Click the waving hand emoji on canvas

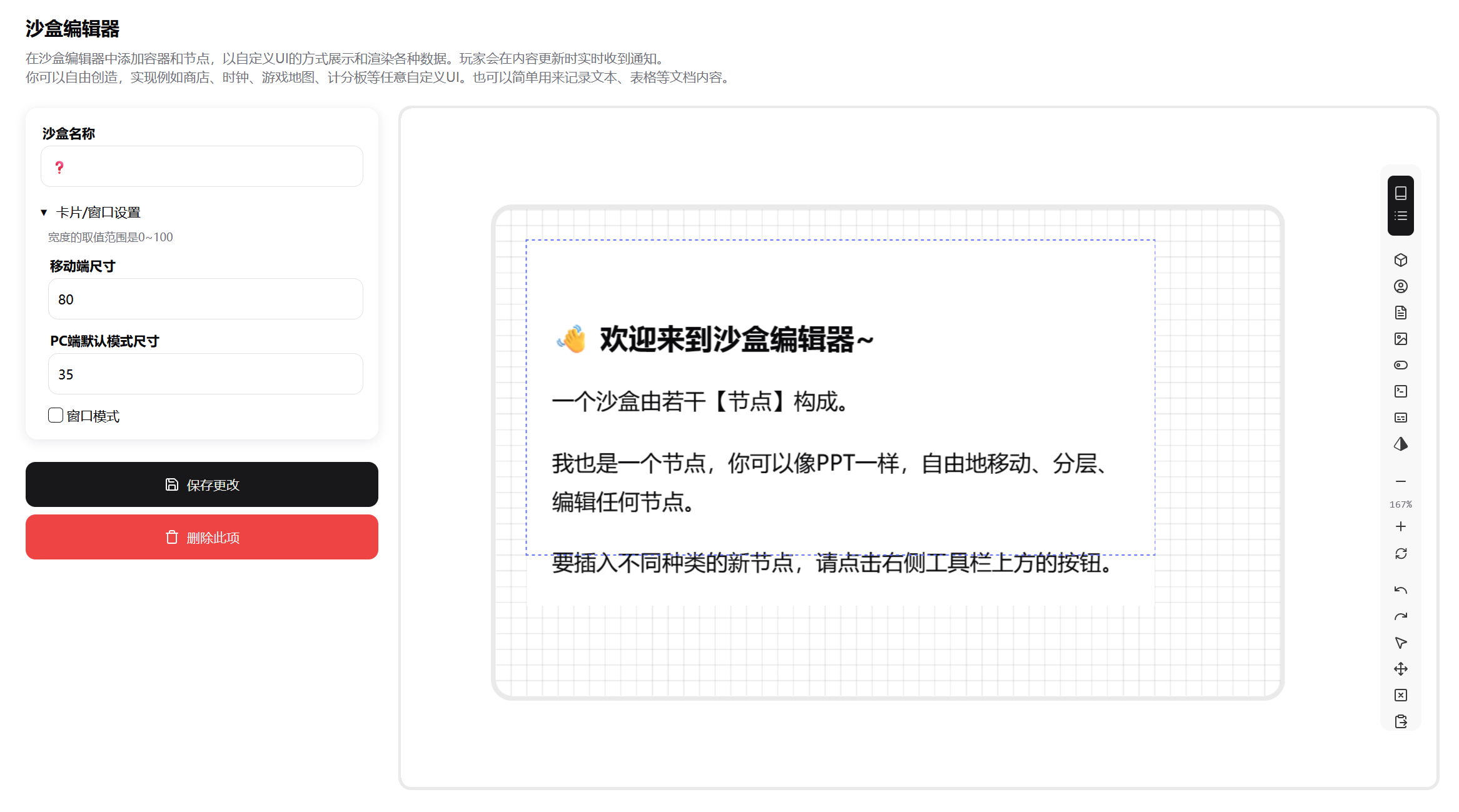pos(572,339)
